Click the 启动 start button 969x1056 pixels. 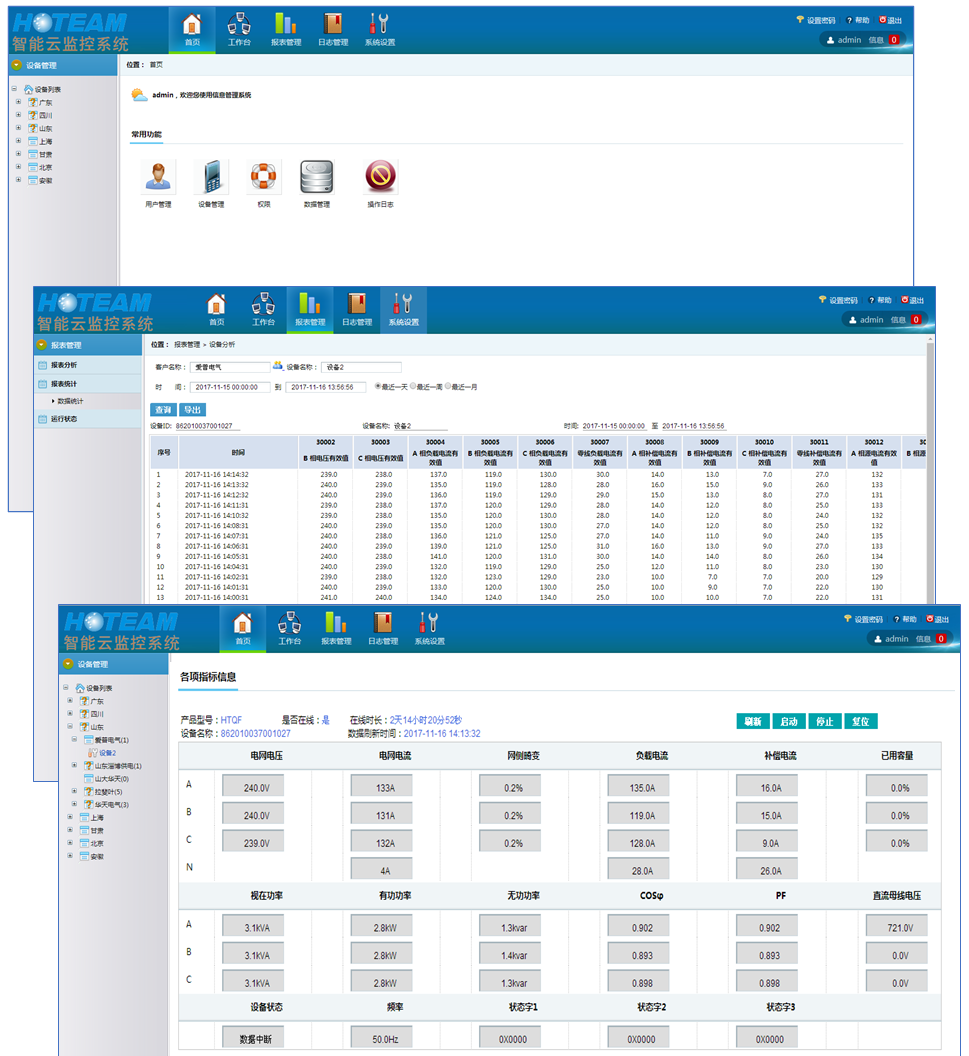click(x=788, y=722)
